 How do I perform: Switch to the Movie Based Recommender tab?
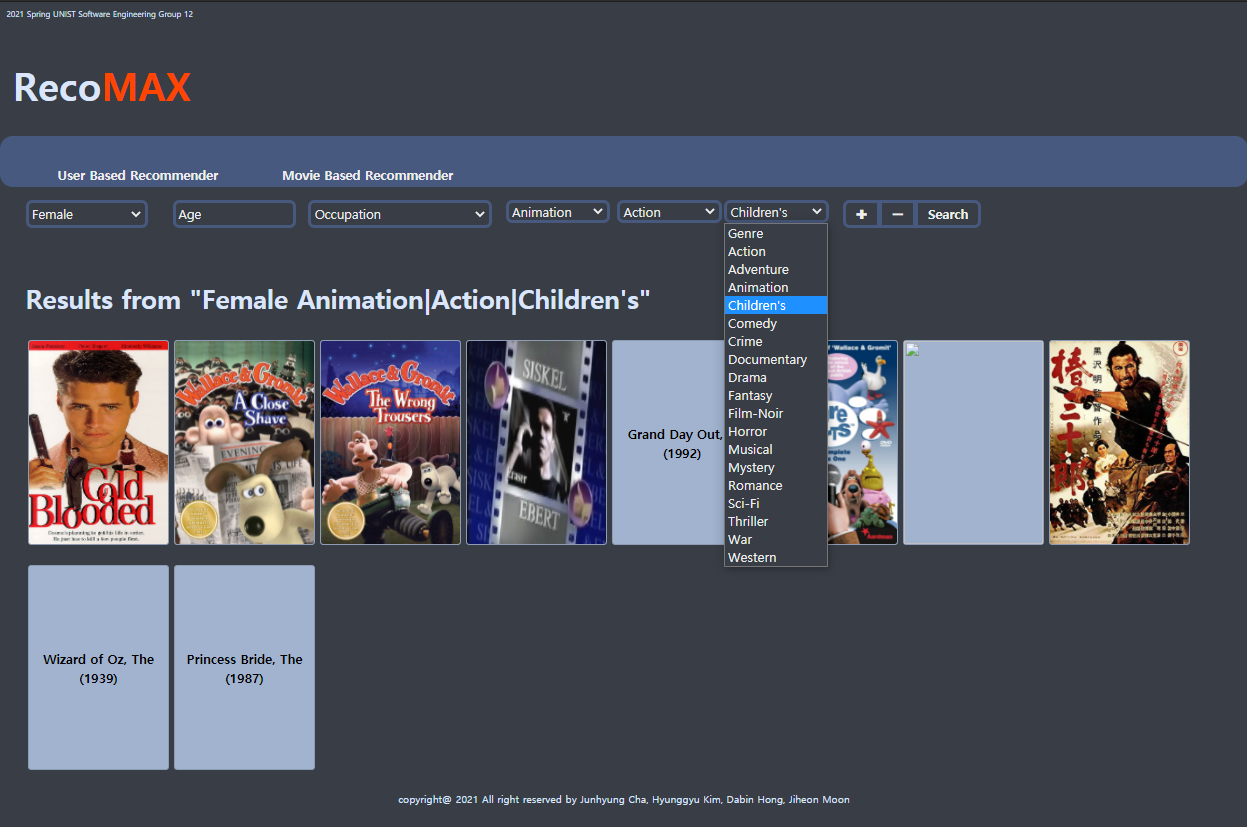(x=367, y=175)
